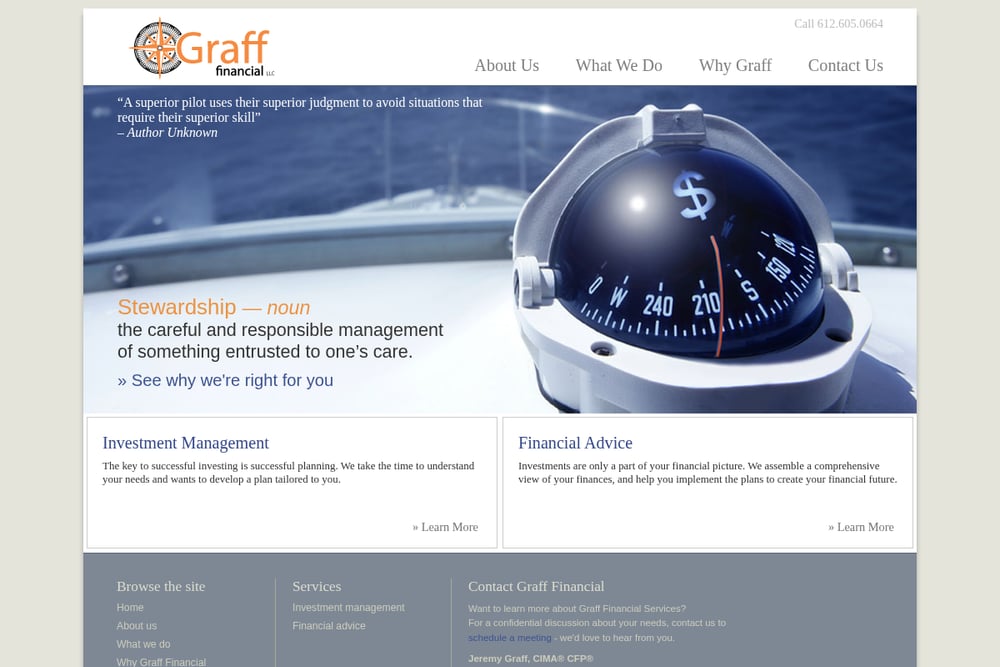Click Learn More under Investment Management
Screen dimensions: 1000x667
click(x=445, y=527)
